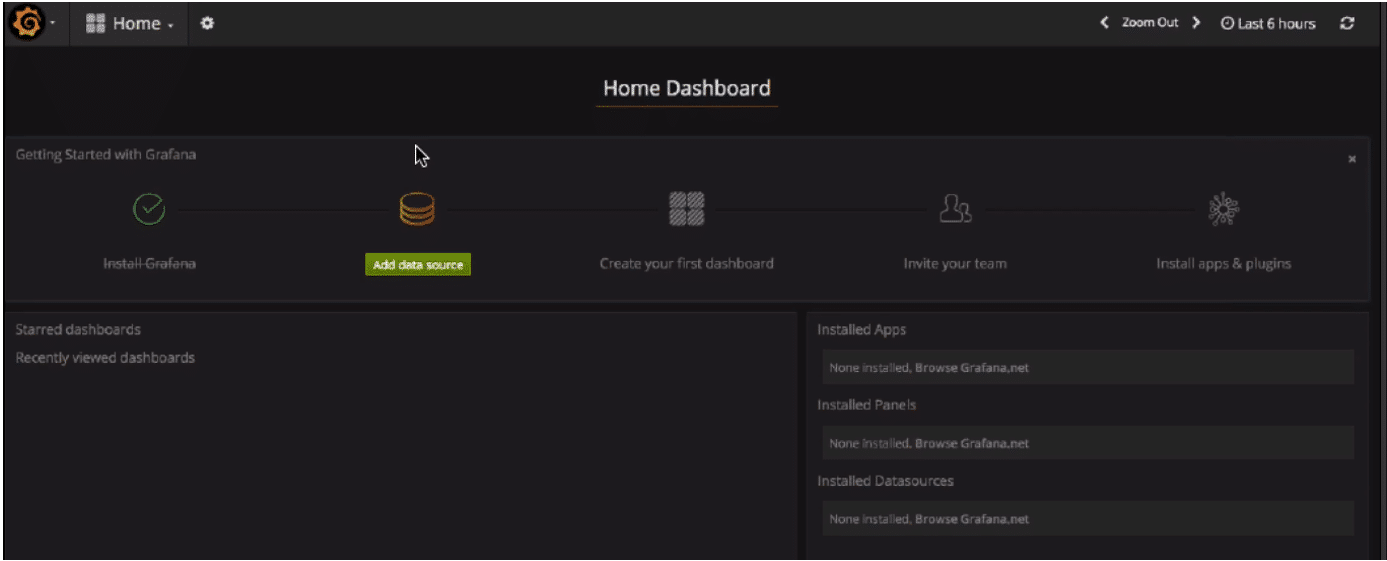
Task: Shift time range back with left chevron
Action: click(1104, 23)
